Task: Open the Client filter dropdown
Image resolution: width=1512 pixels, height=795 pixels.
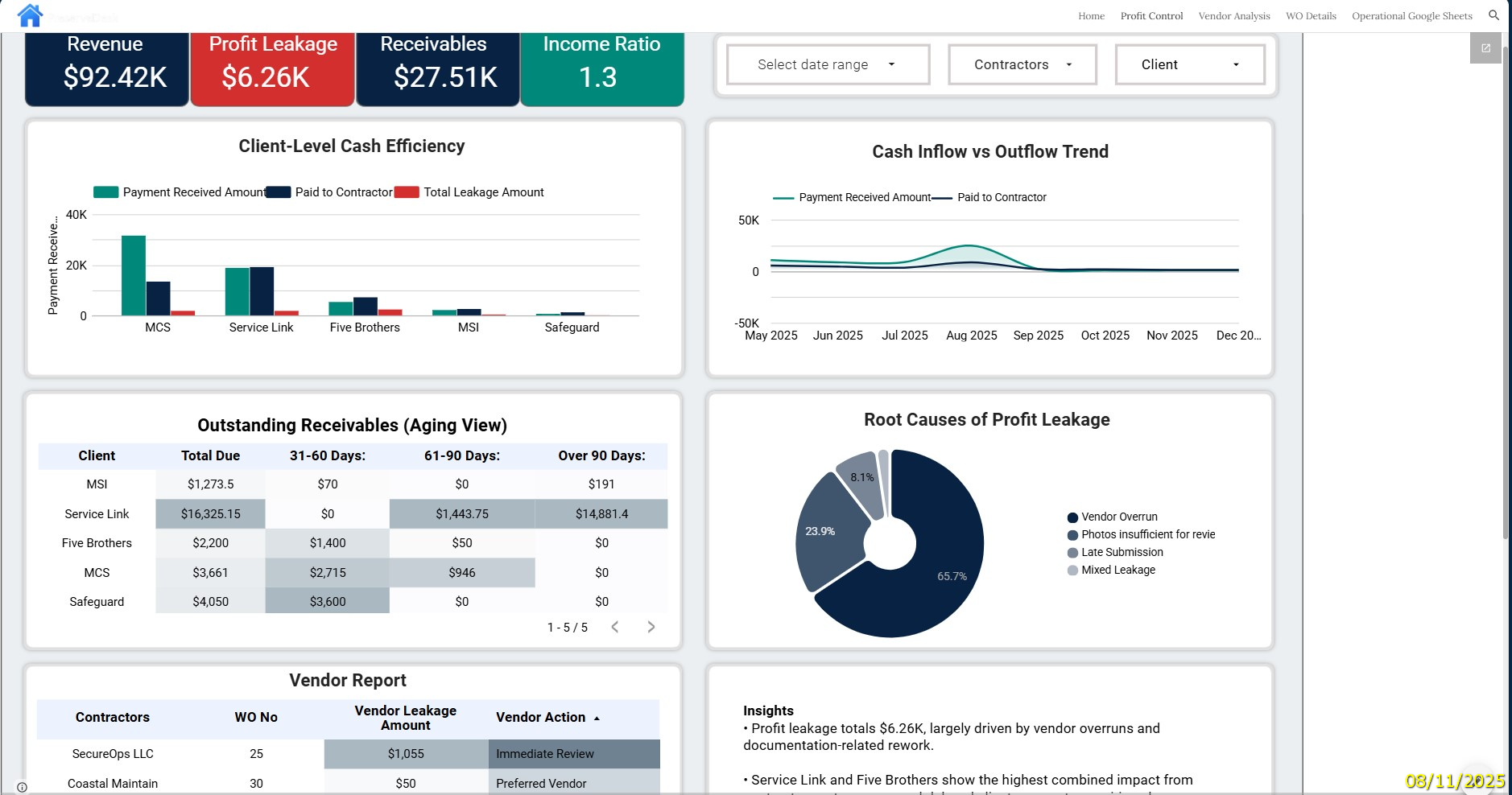Action: (x=1189, y=64)
